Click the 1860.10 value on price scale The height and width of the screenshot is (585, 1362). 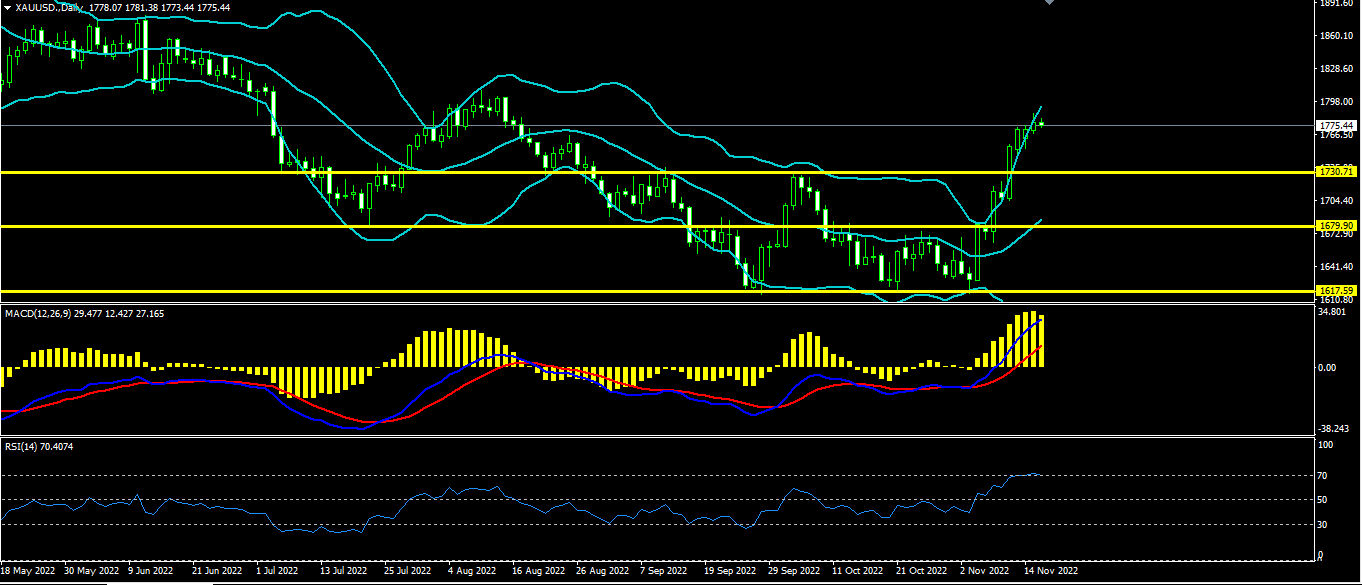tap(1338, 36)
